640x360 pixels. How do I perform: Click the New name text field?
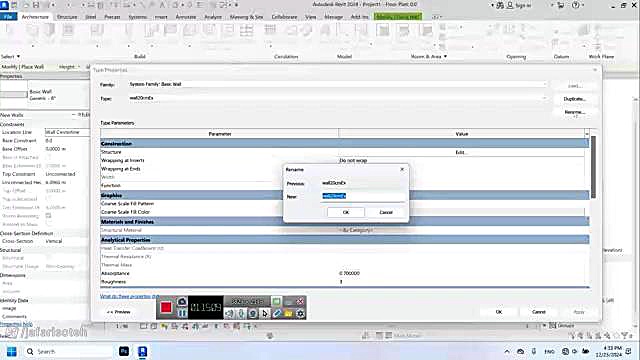(363, 196)
